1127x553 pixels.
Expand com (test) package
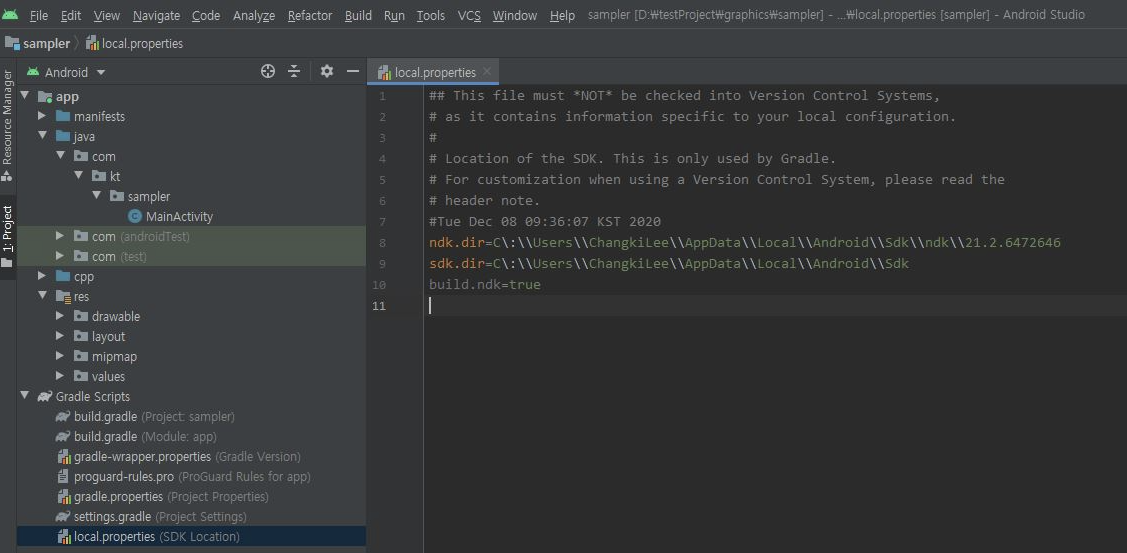60,256
